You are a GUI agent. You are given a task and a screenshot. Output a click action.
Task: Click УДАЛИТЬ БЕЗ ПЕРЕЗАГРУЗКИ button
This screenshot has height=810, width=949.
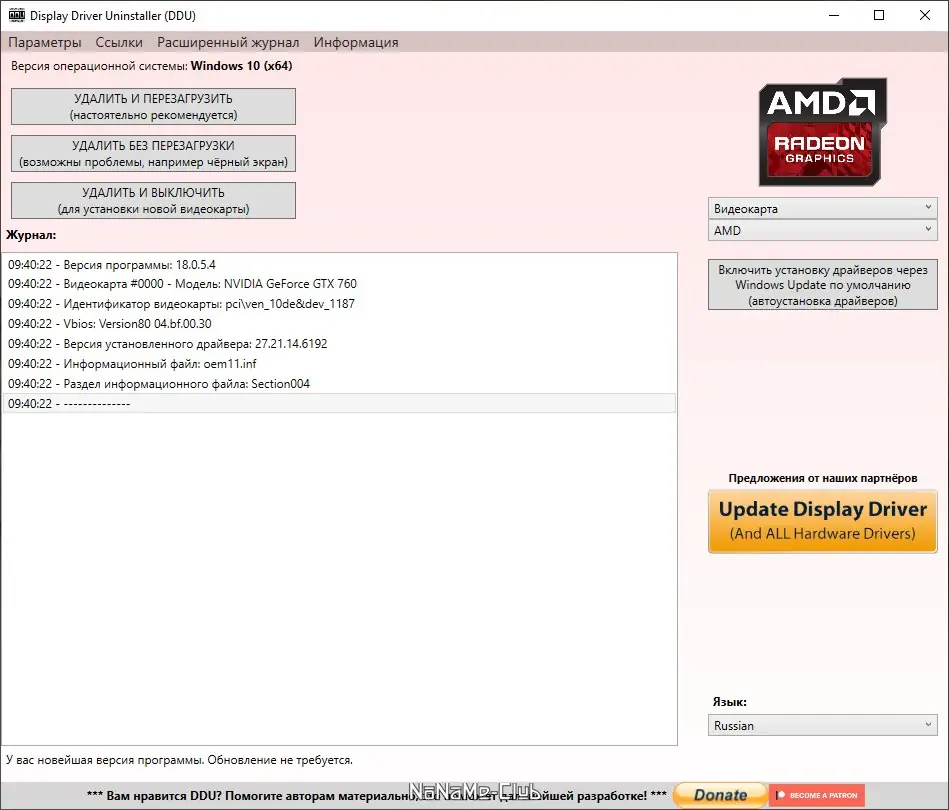point(153,154)
